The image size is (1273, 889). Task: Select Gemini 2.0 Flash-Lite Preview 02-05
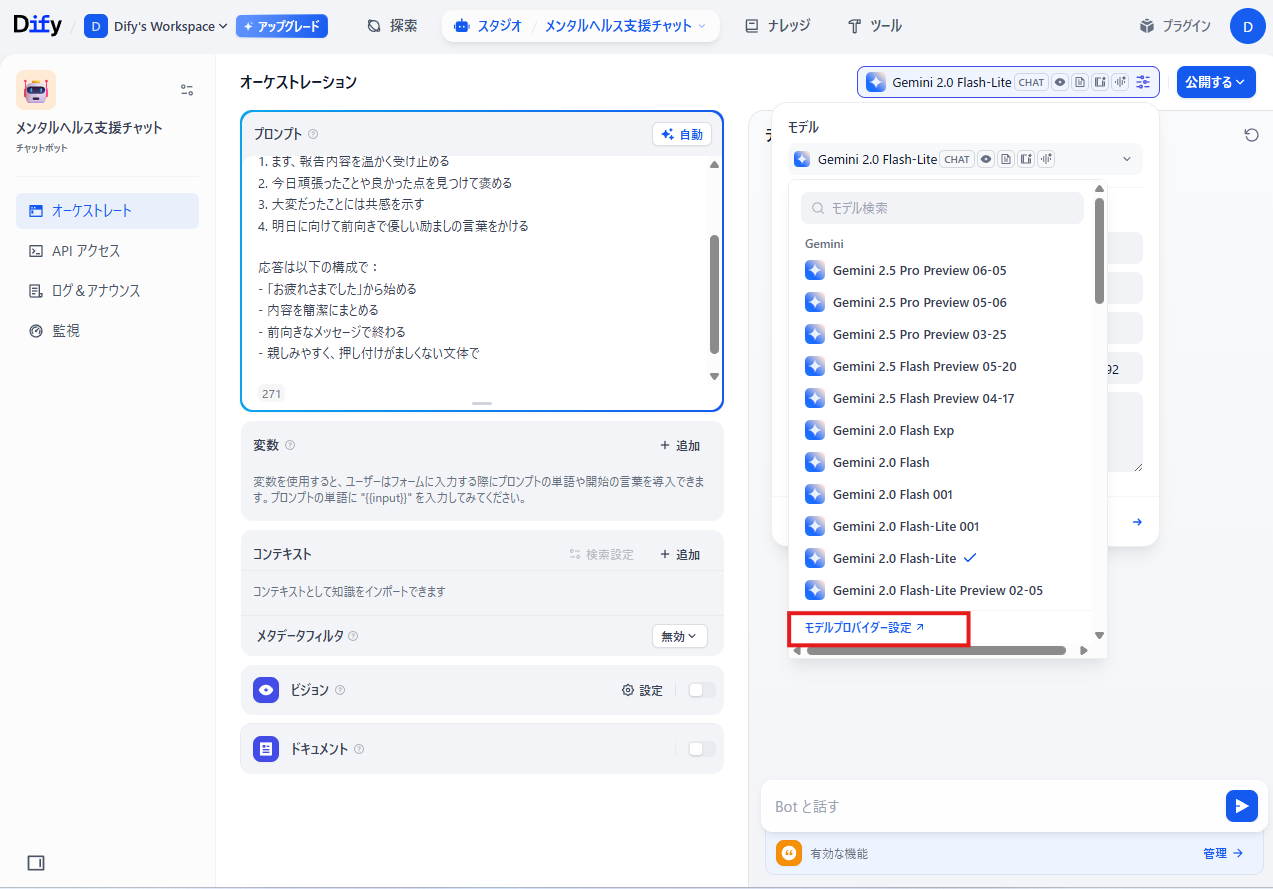point(941,590)
